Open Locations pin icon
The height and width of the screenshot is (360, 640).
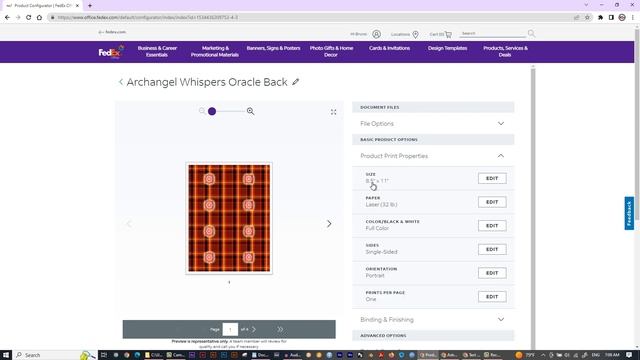tap(416, 34)
